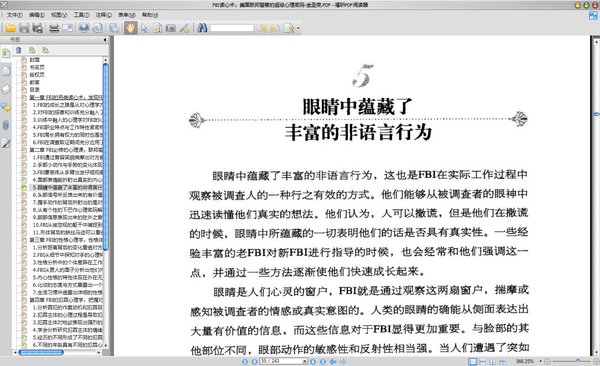Open the page thumbnails sidebar tab
The width and height of the screenshot is (600, 366).
coord(6,71)
